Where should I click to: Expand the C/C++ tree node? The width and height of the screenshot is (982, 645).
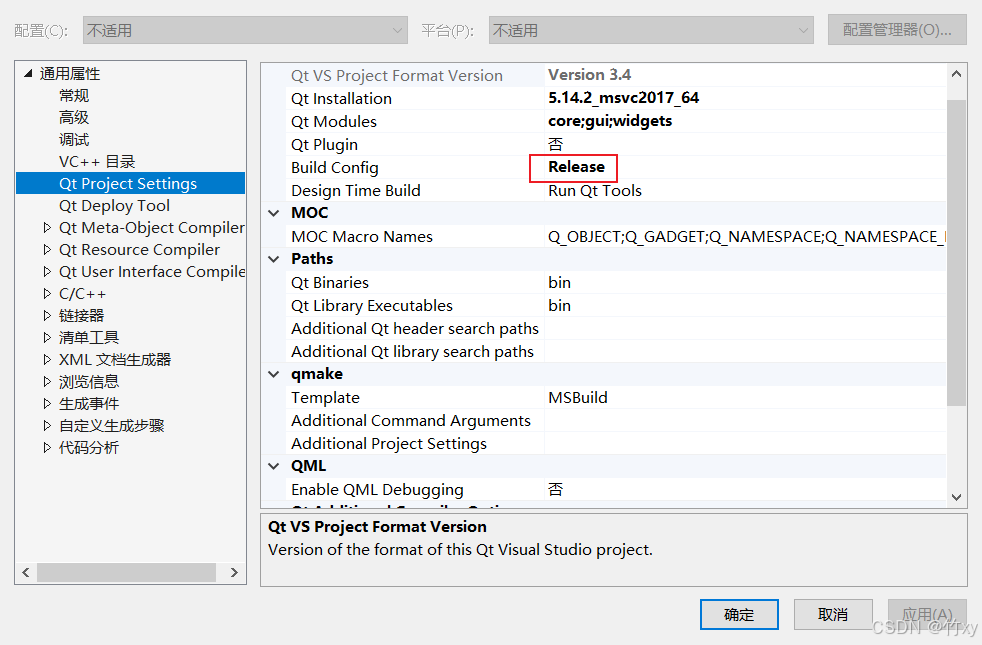pyautogui.click(x=45, y=293)
